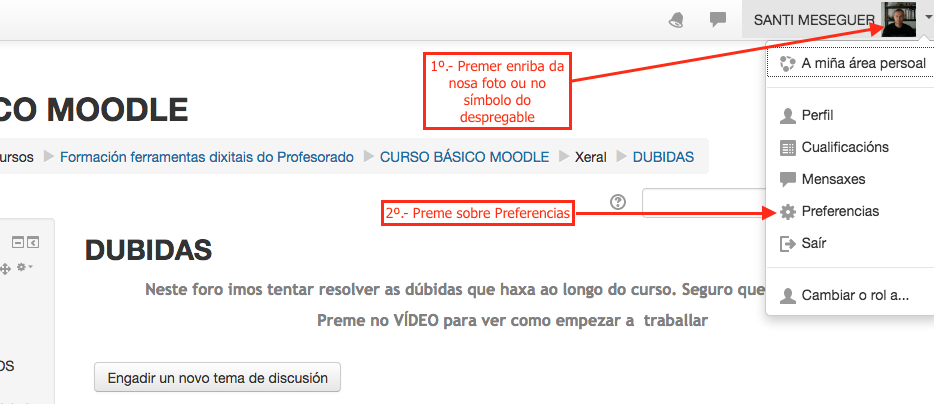Screen dimensions: 934x404
Task: Click the Saír logout icon
Action: 788,244
